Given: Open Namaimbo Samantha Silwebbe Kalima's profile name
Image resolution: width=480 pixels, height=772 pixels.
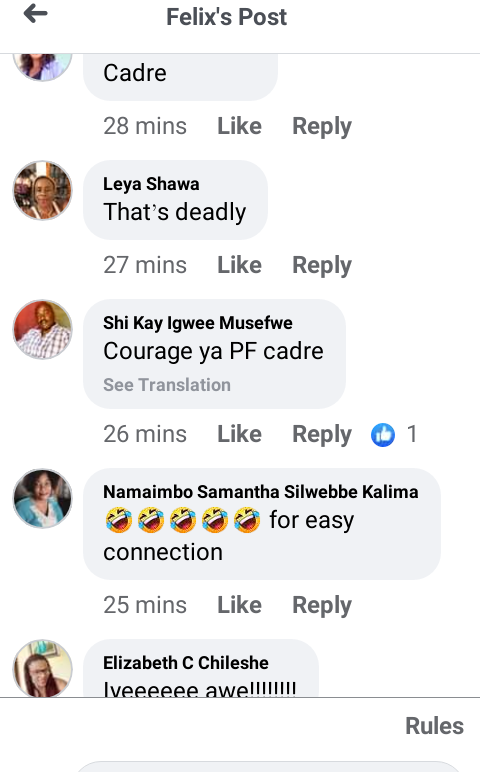Looking at the screenshot, I should (x=260, y=492).
